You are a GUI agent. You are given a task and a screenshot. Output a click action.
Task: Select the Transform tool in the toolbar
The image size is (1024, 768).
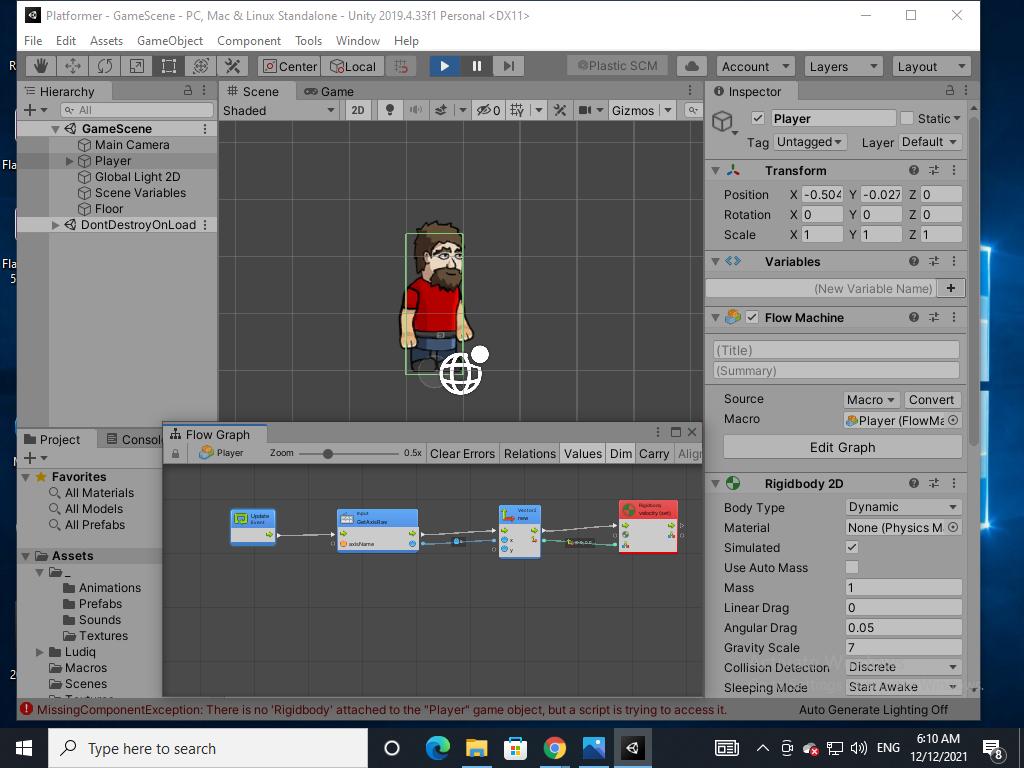coord(200,66)
